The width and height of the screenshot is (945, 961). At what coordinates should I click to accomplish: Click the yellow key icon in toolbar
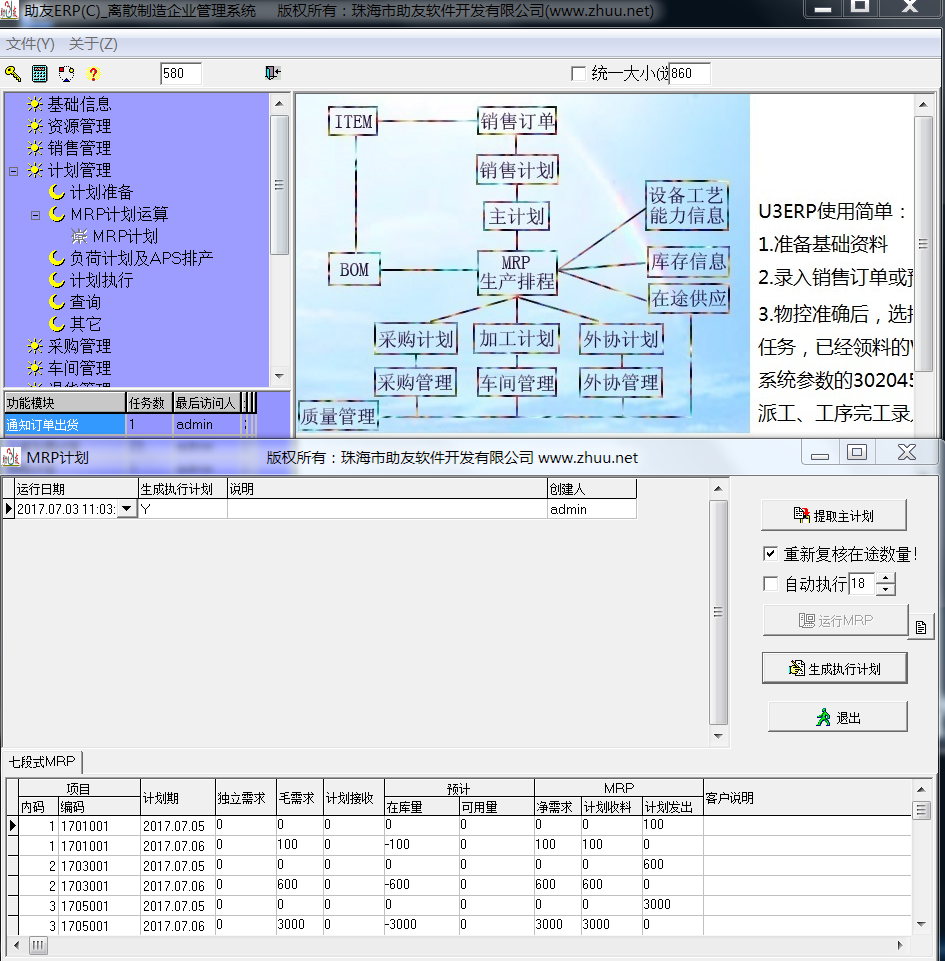[13, 73]
